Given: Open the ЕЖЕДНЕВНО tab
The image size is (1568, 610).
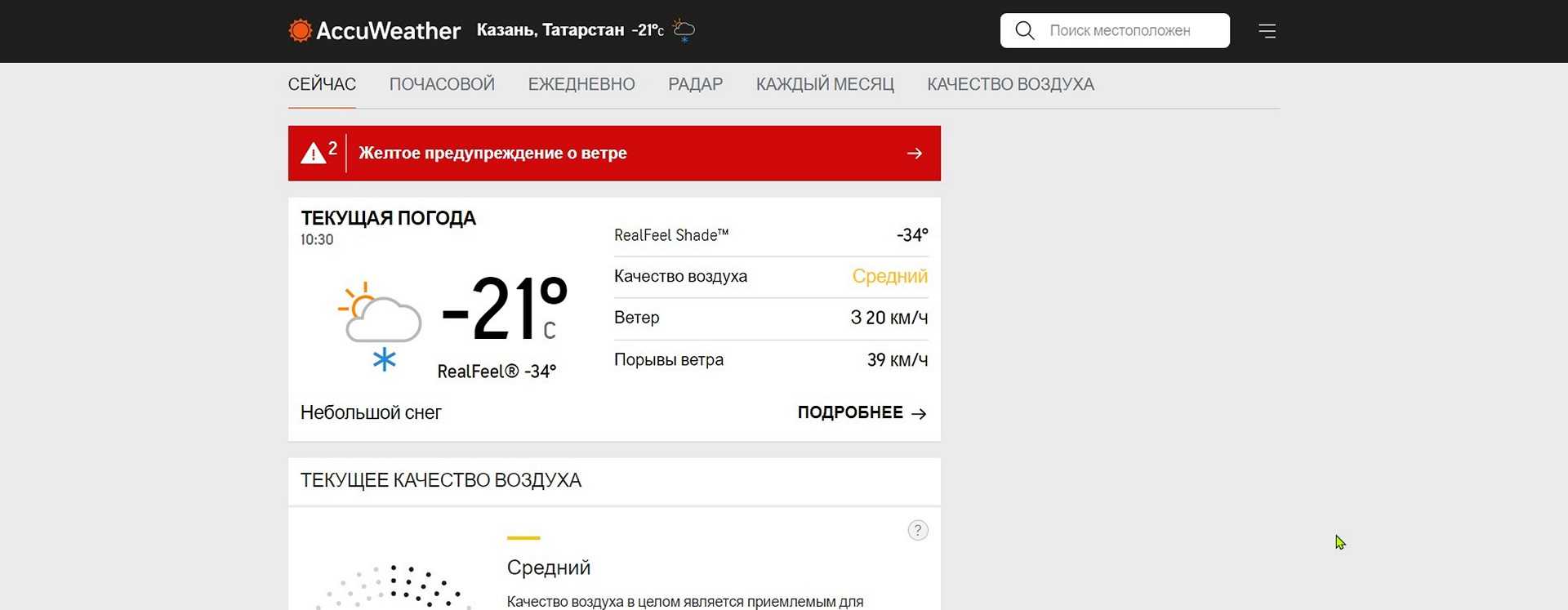Looking at the screenshot, I should tap(581, 85).
